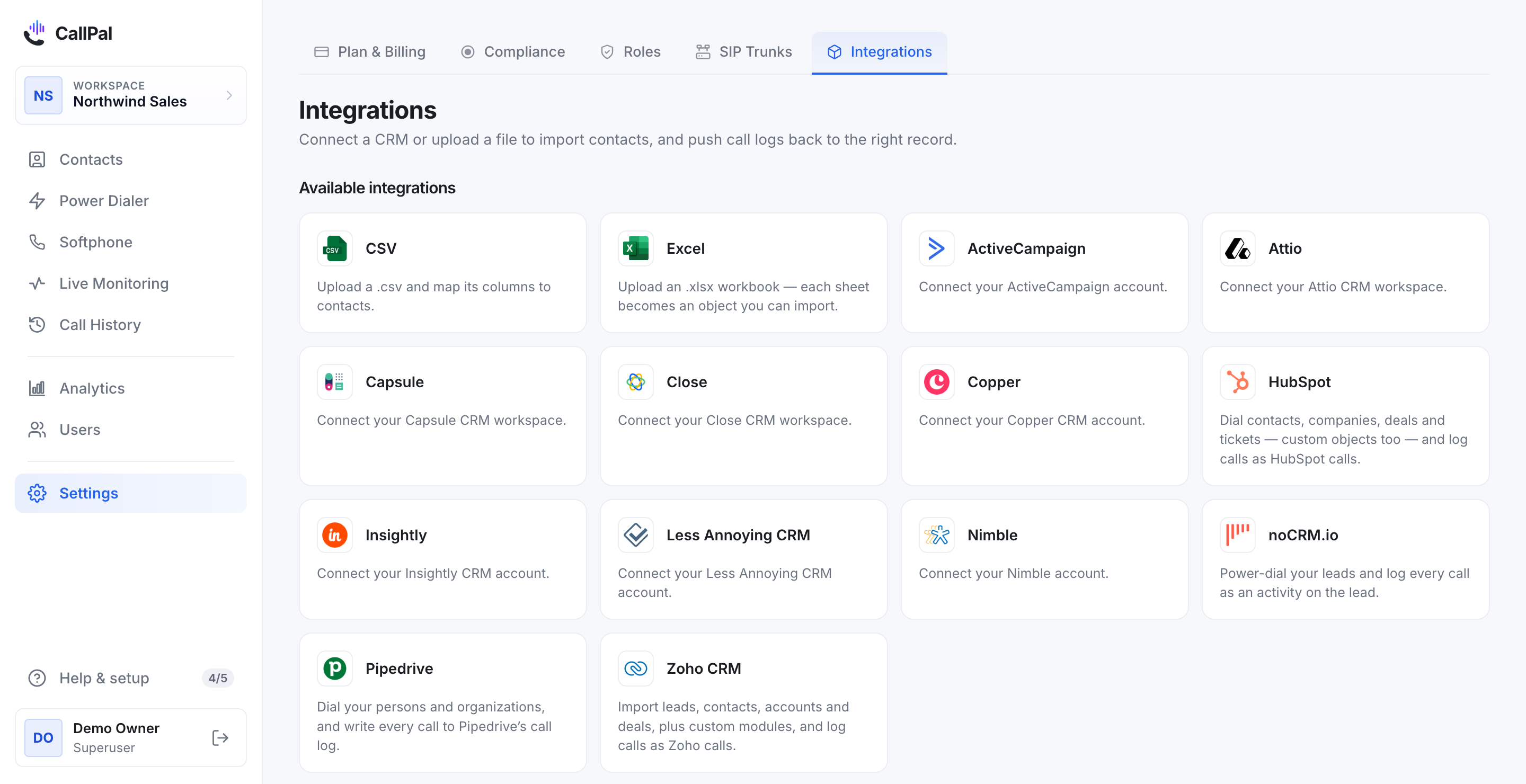Click the Capsule logo icon
This screenshot has width=1526, height=784.
335,382
